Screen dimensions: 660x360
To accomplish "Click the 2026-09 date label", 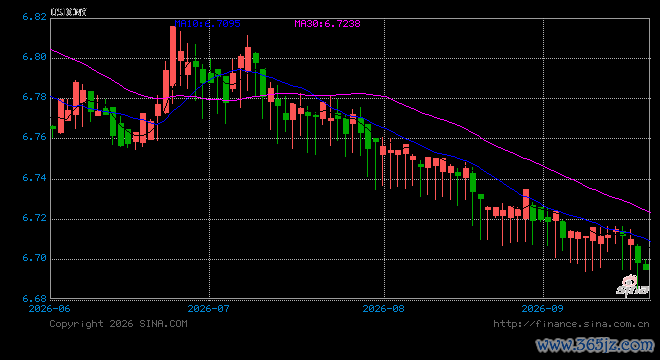I will [x=543, y=309].
